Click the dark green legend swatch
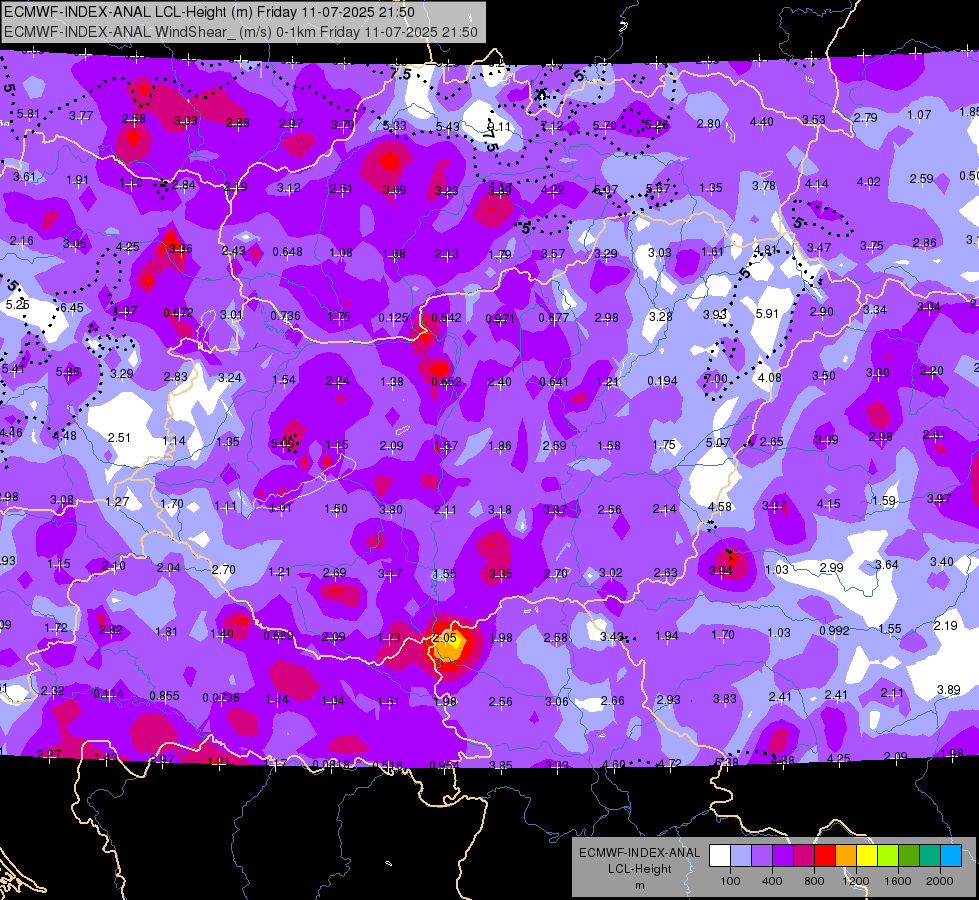Image resolution: width=979 pixels, height=900 pixels. coord(909,856)
